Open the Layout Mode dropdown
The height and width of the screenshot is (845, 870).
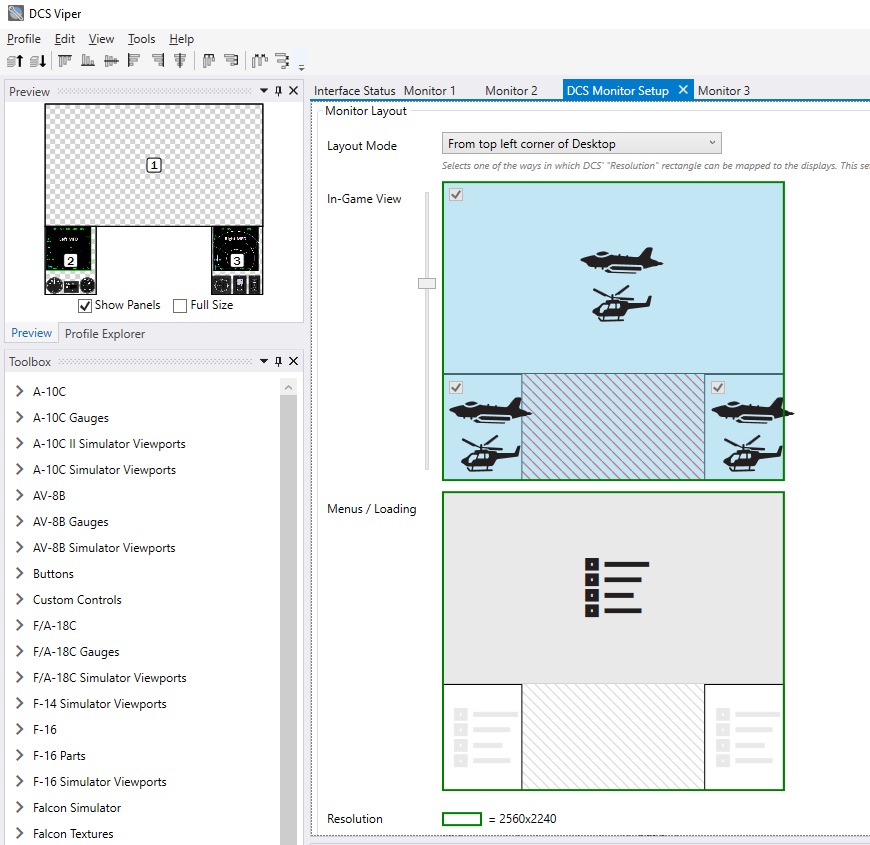581,144
